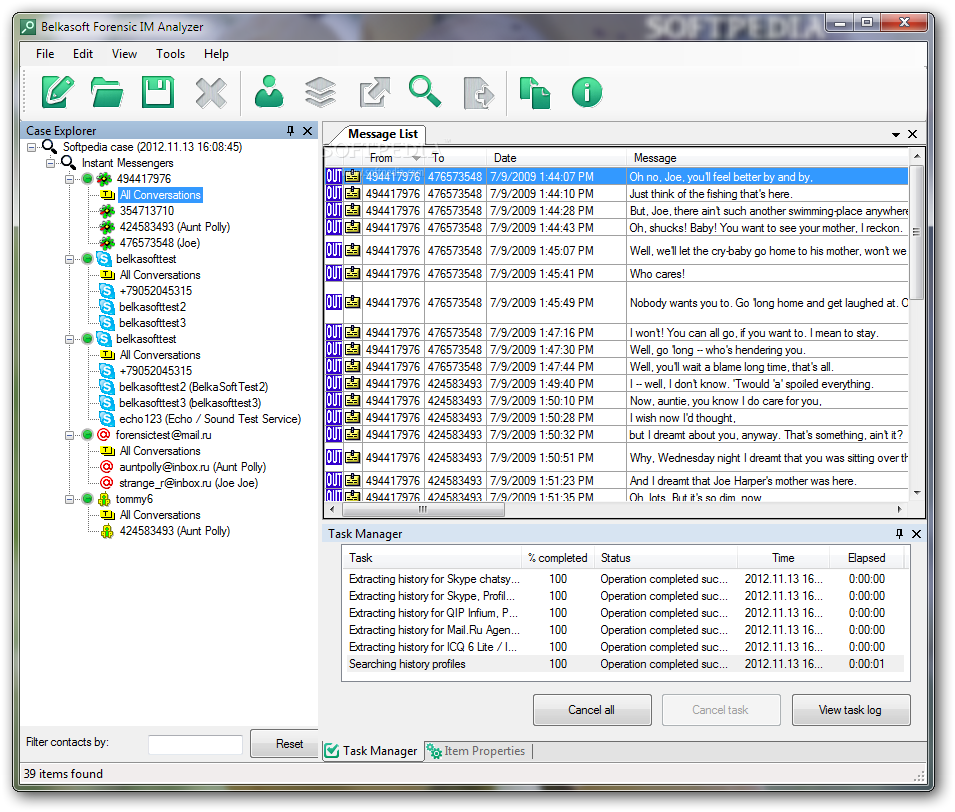Click the message list horizontal scrollbar thumb
955x812 pixels.
(423, 509)
